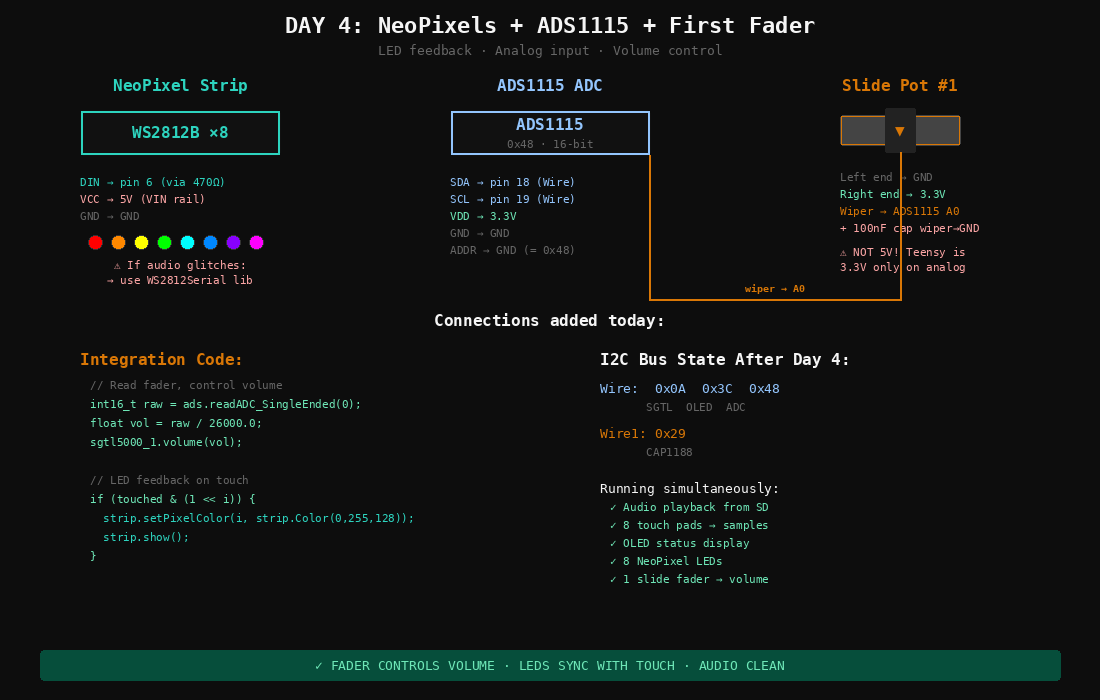Select 'SDA → pin 18 (Wire)' text

[x=512, y=182]
